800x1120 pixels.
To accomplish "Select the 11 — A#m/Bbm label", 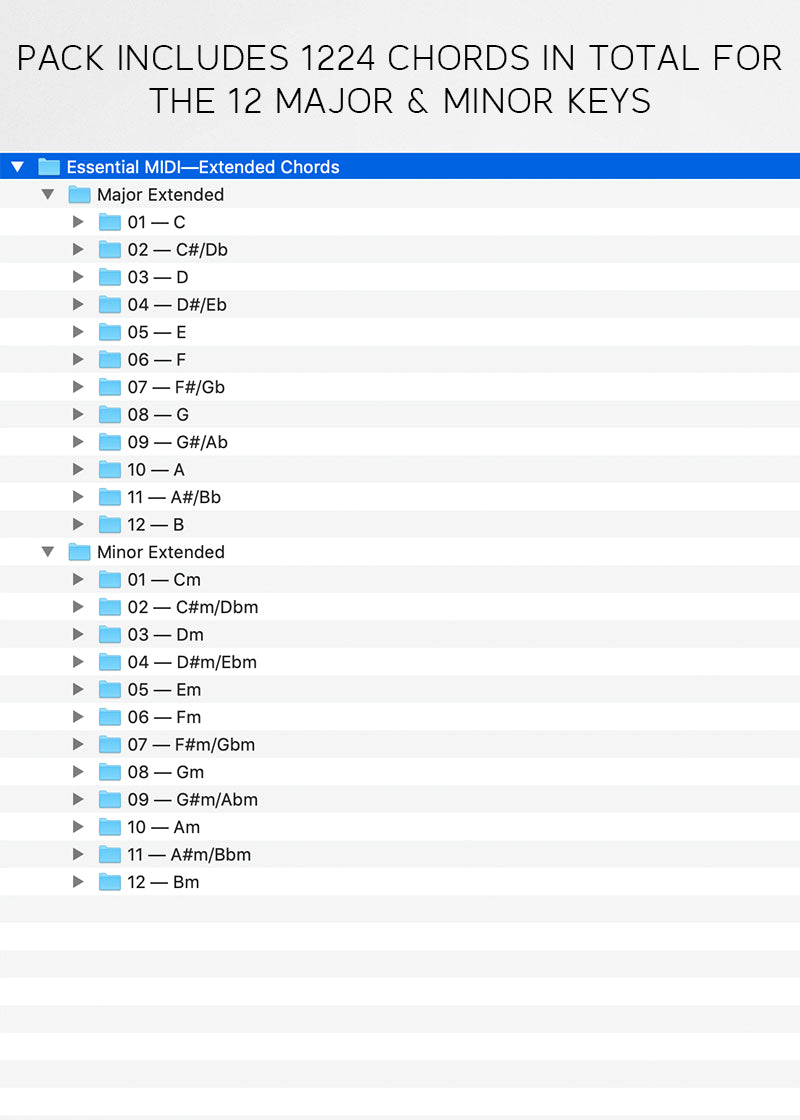I will [x=189, y=854].
